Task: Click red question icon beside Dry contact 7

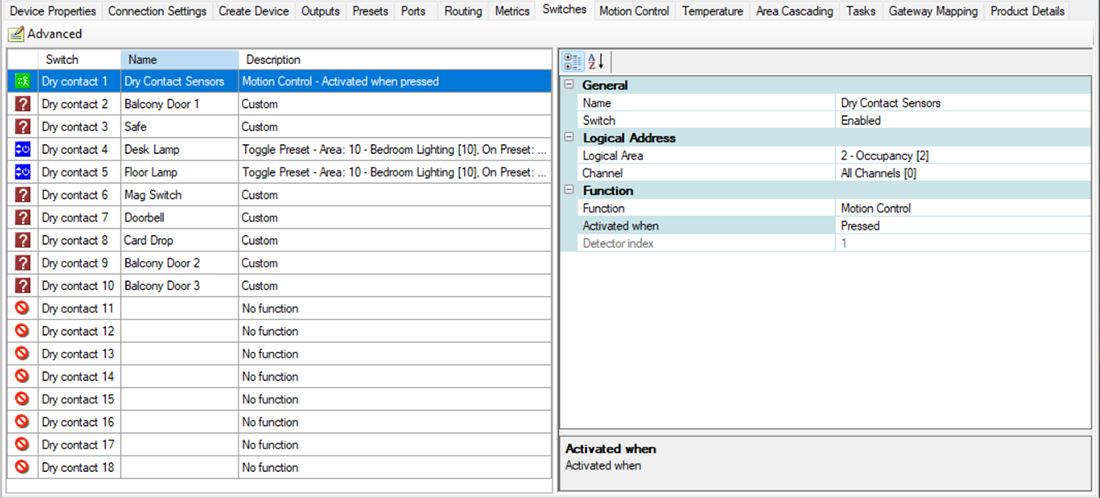Action: pyautogui.click(x=22, y=218)
